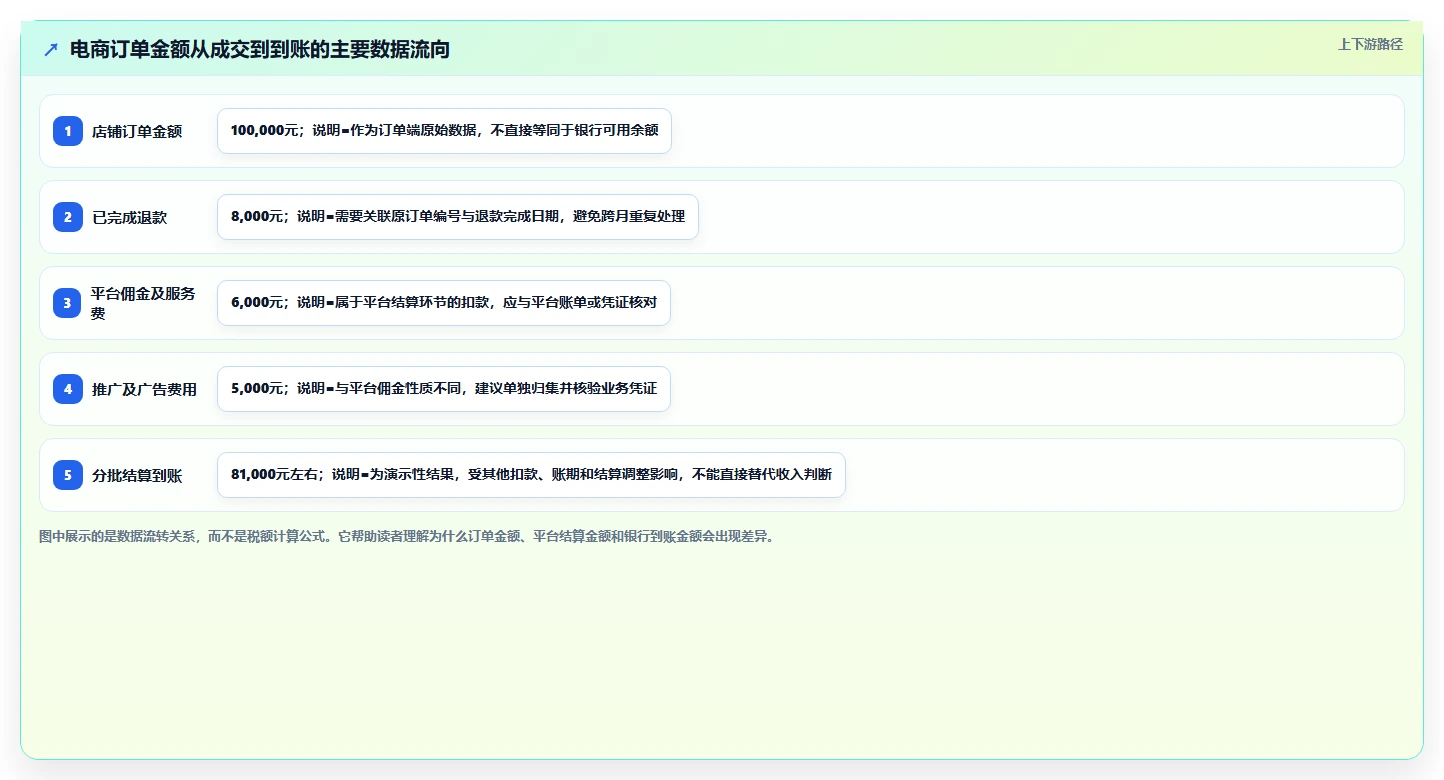Viewport: 1444px width, 780px height.
Task: Open the 100,000元 description box
Action: pos(444,131)
